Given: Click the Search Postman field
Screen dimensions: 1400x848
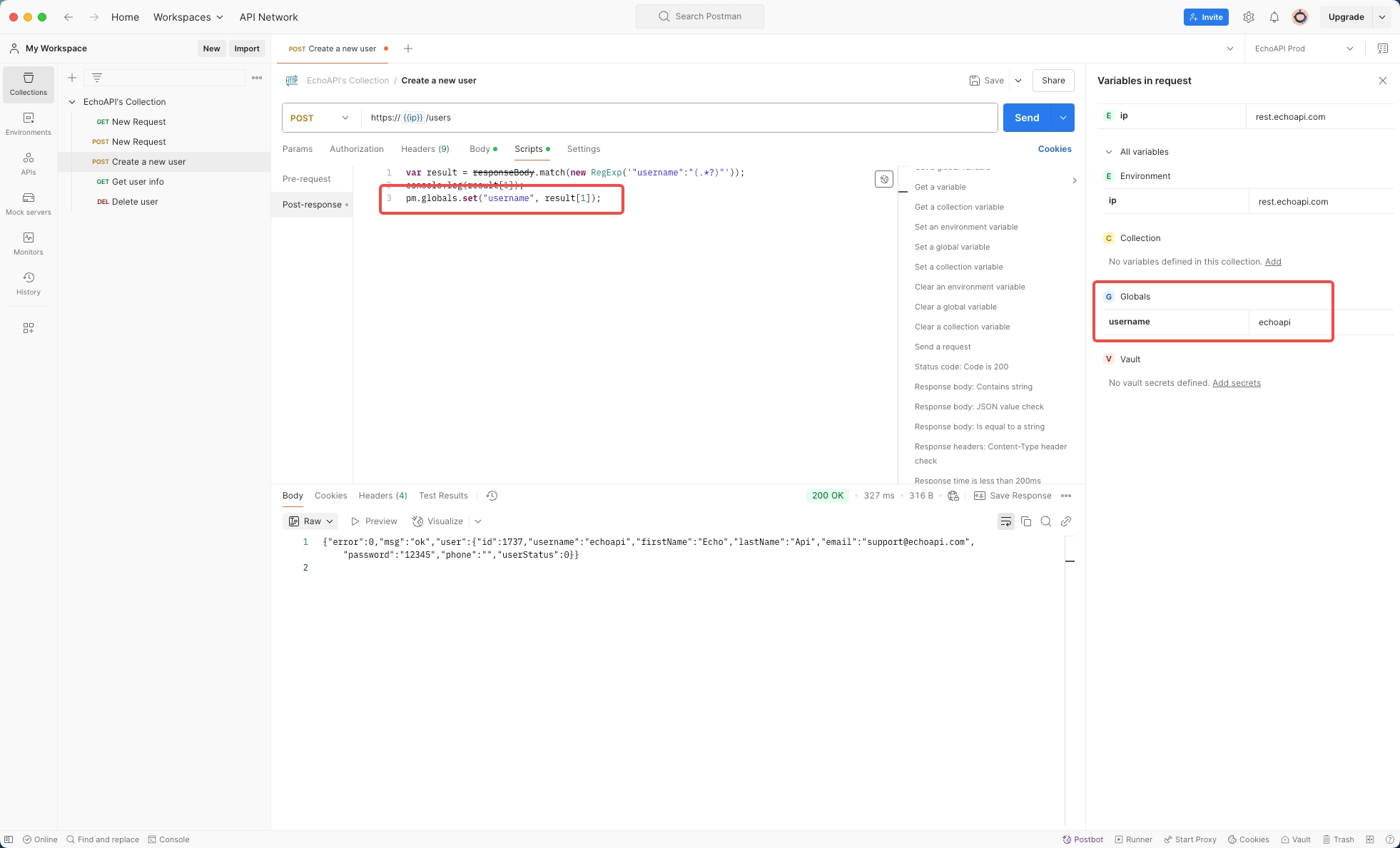Looking at the screenshot, I should click(700, 16).
